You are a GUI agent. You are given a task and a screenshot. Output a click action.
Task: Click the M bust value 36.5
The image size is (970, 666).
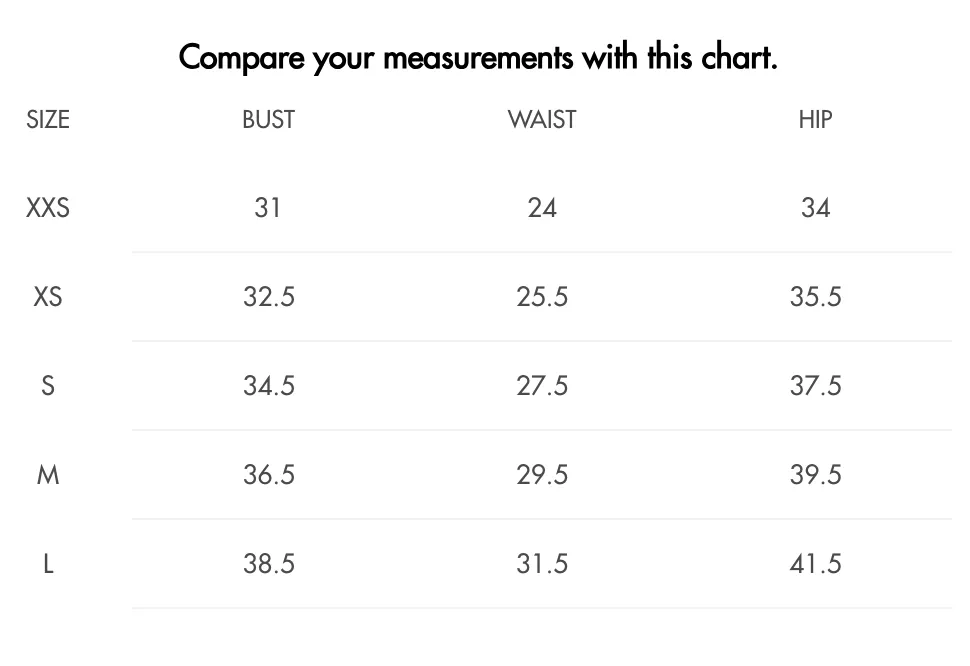pos(268,475)
